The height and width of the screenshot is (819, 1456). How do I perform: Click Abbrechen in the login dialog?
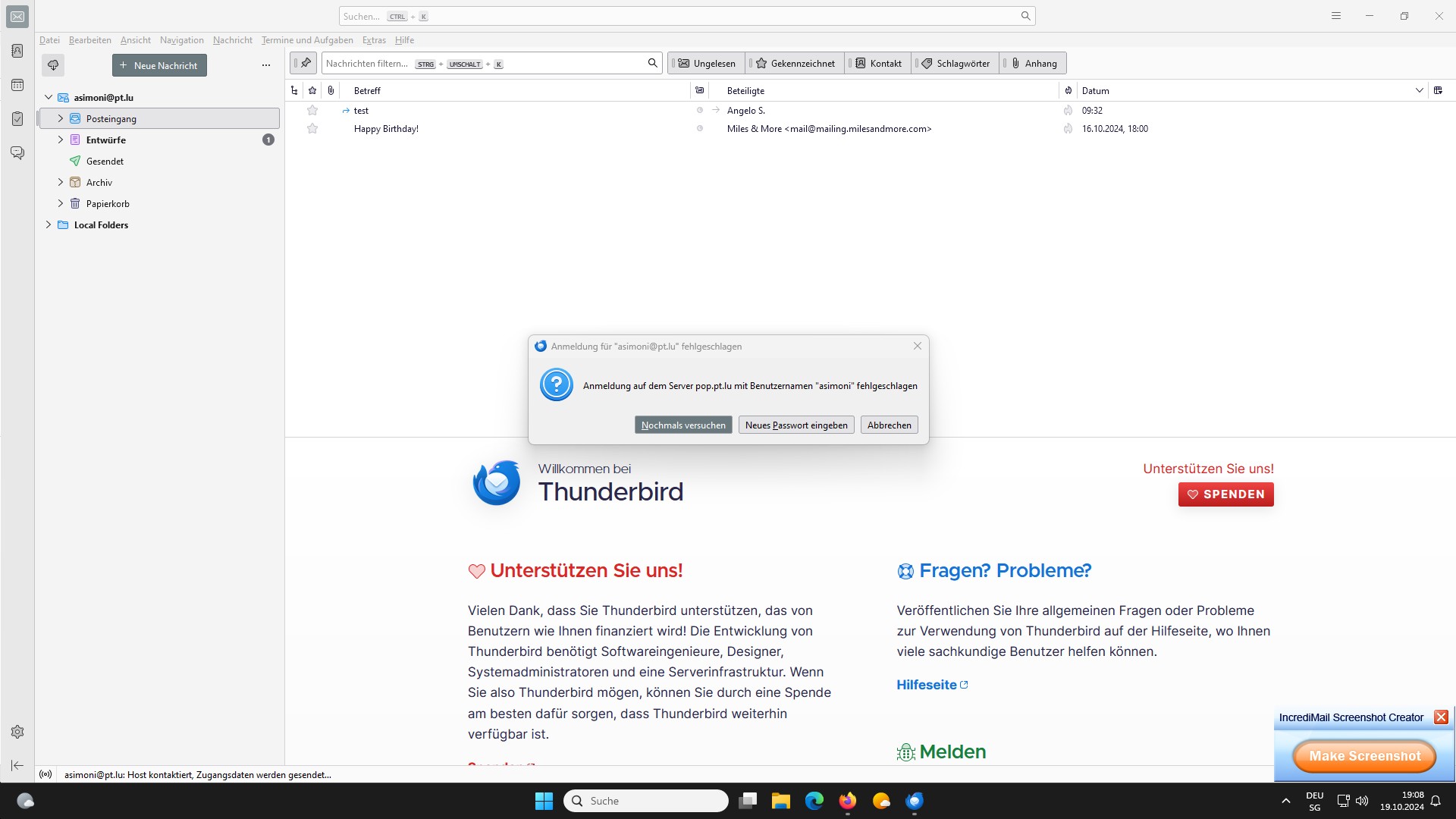pyautogui.click(x=890, y=425)
